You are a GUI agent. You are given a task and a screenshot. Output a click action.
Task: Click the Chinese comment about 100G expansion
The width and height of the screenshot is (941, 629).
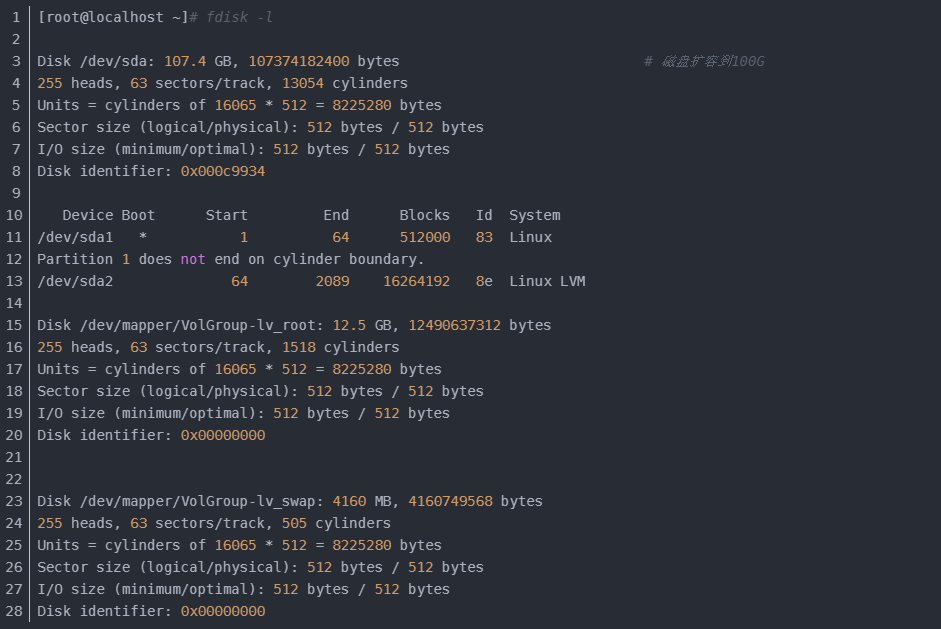click(704, 61)
